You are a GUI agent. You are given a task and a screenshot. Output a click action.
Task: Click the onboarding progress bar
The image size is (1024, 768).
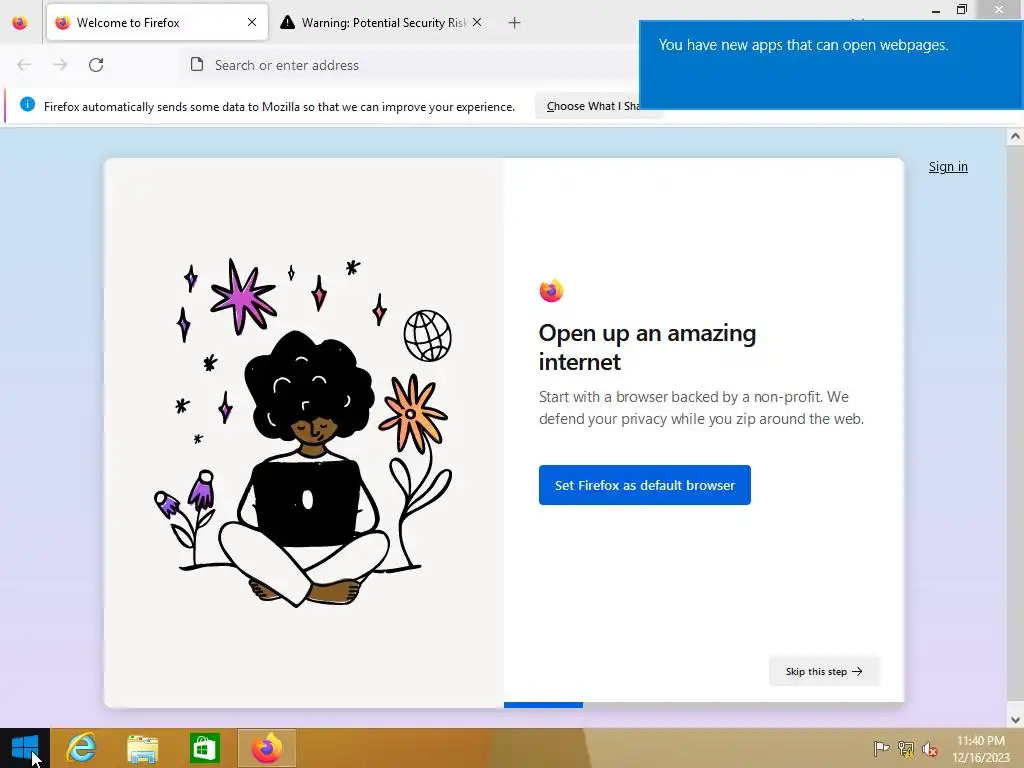click(x=704, y=705)
